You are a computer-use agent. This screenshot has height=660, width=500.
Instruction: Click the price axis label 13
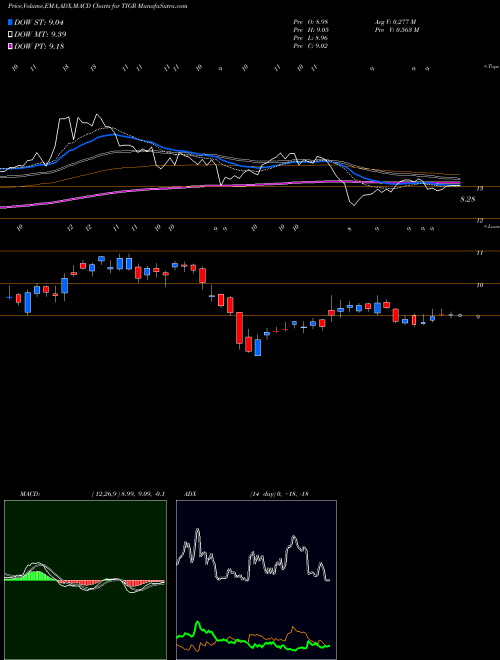coord(479,189)
